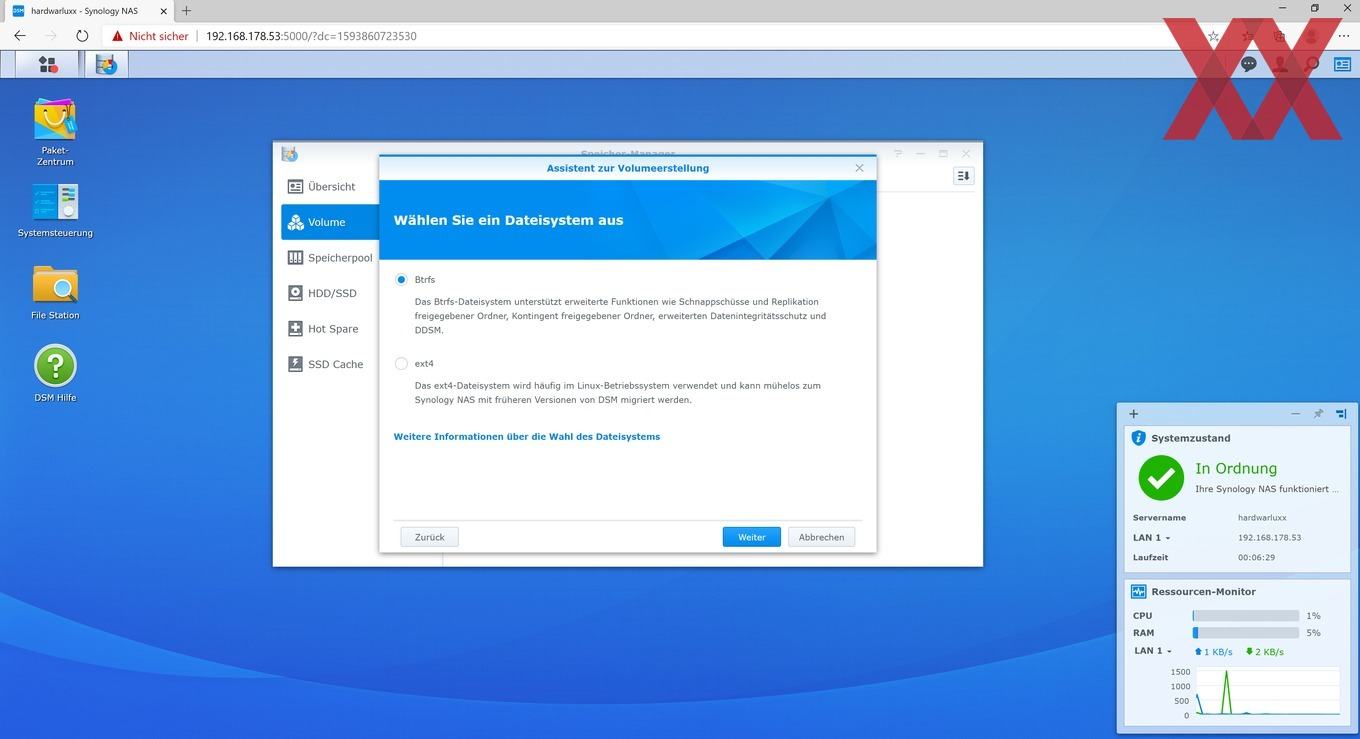Open a new browser tab

pyautogui.click(x=186, y=10)
